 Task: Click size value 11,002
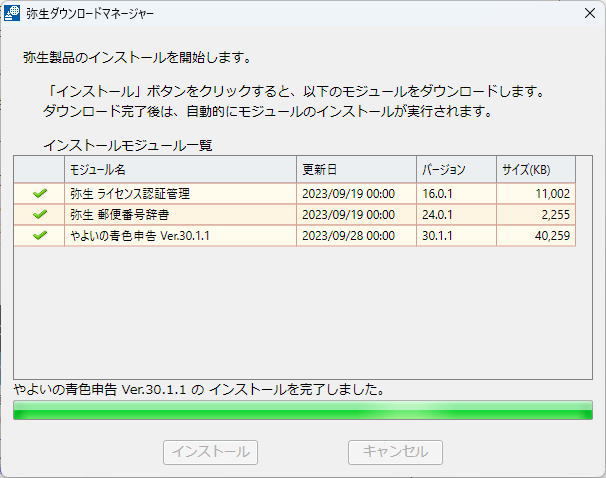point(553,194)
